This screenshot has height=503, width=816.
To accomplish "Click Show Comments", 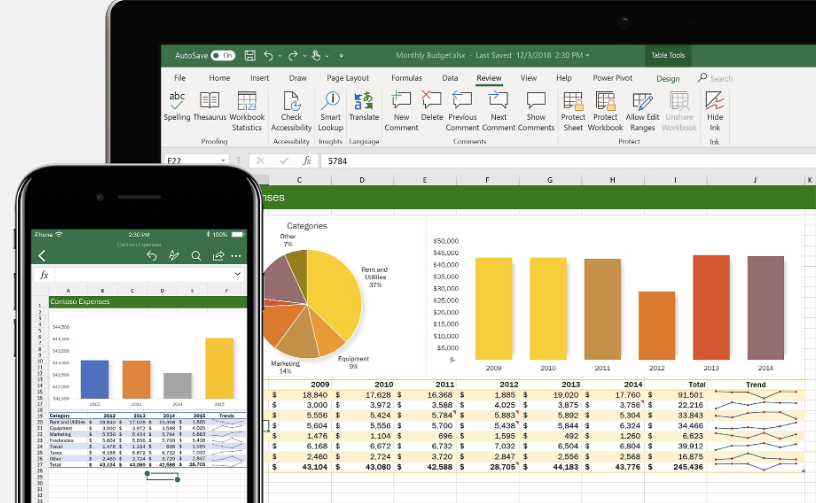I will pos(536,111).
